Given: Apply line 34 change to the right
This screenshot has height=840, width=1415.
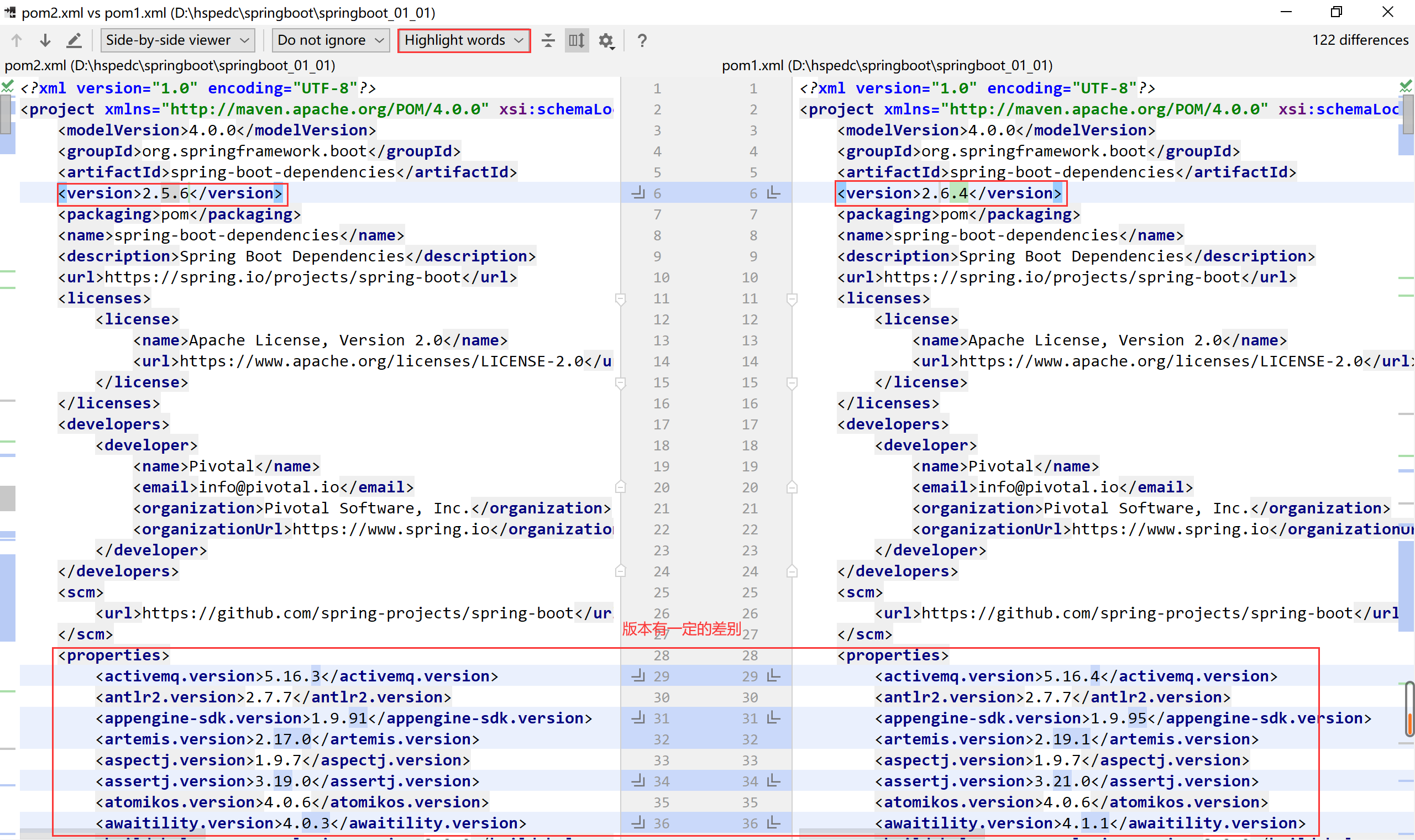Looking at the screenshot, I should pos(638,781).
